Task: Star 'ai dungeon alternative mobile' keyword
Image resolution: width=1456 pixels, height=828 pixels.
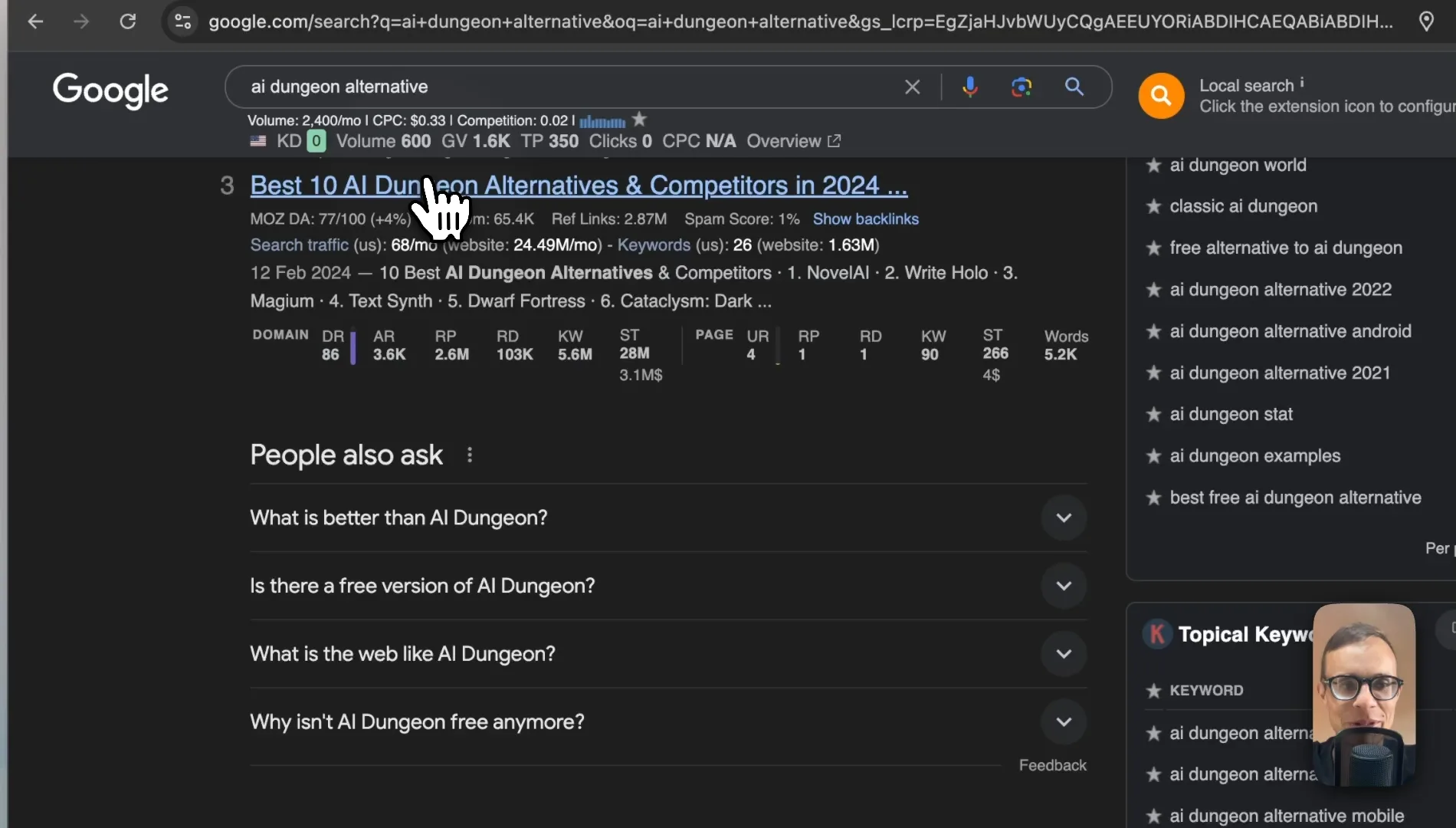Action: [1153, 816]
